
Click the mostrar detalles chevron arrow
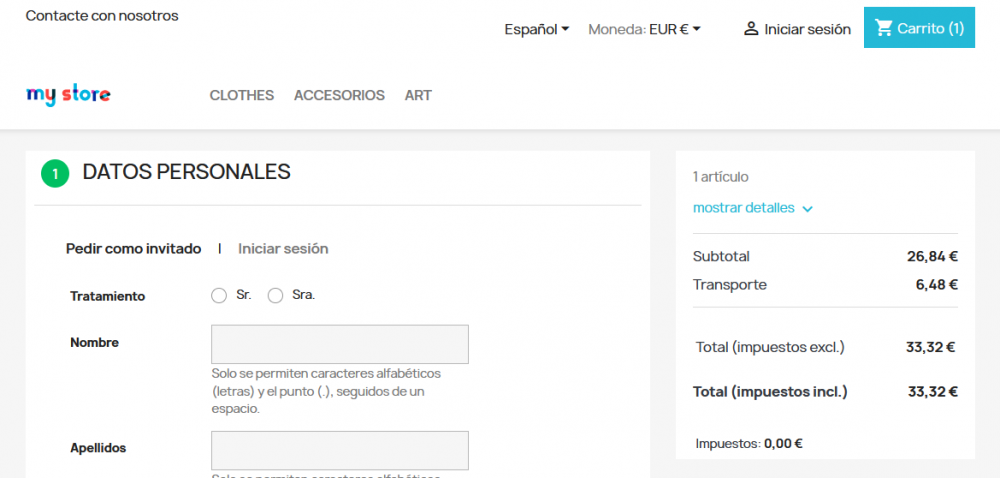[808, 209]
